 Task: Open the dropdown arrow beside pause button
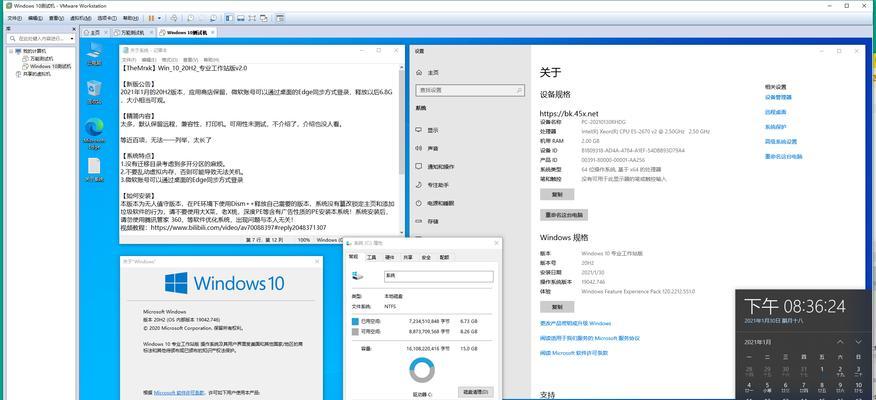[160, 18]
